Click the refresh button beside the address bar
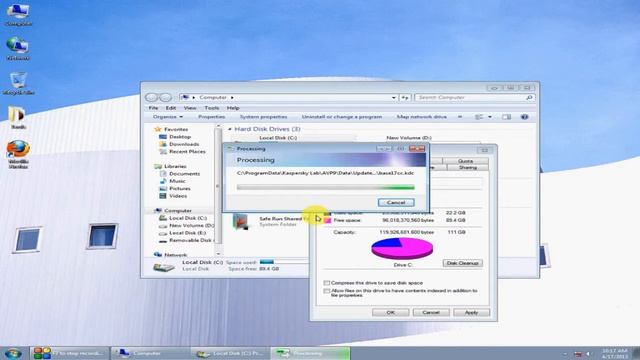Screen dimensions: 640x360 [x=405, y=98]
